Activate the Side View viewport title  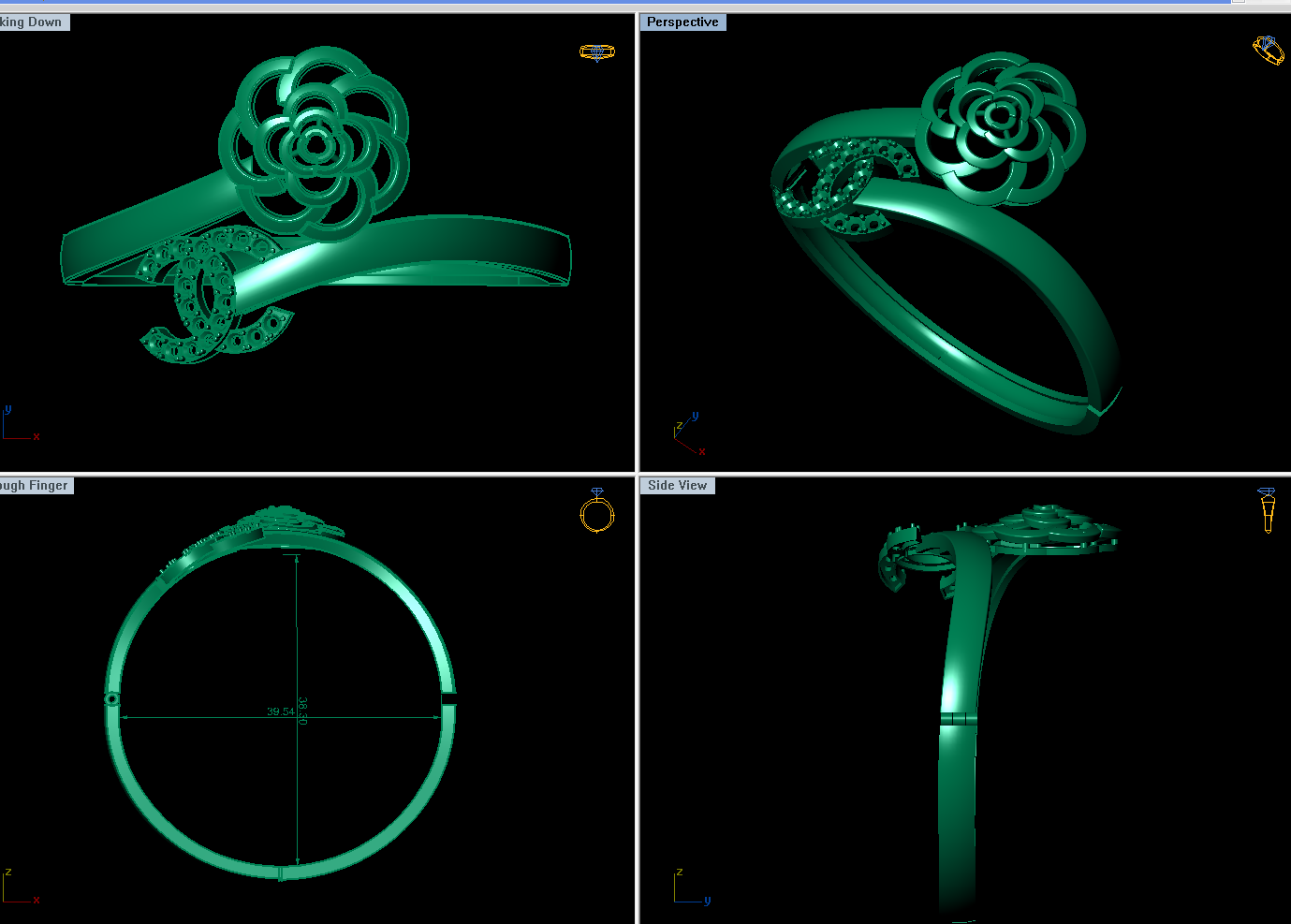[x=677, y=486]
